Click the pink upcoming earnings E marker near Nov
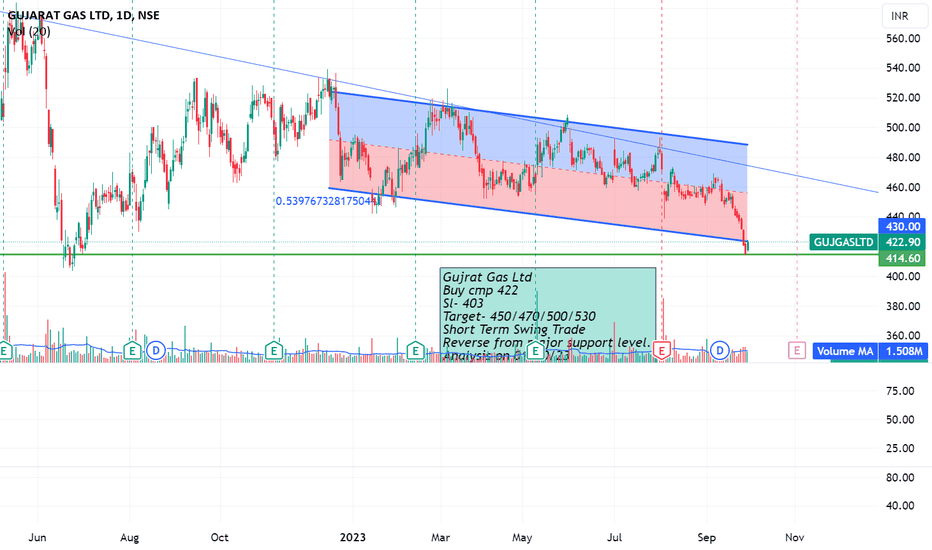932x550 pixels. click(x=796, y=350)
